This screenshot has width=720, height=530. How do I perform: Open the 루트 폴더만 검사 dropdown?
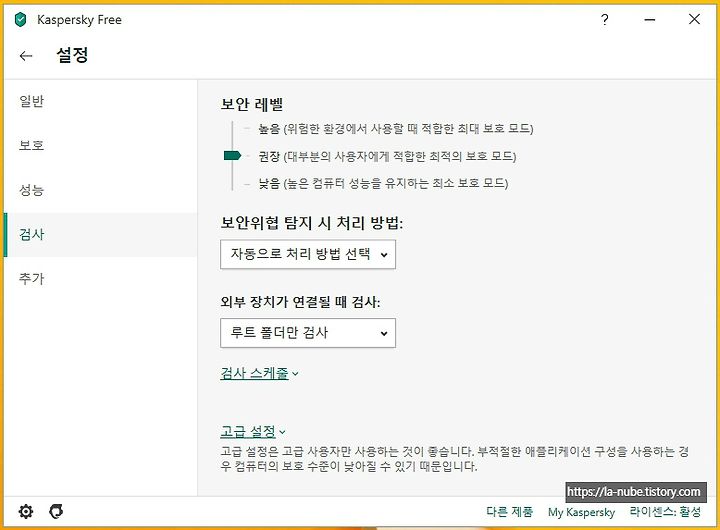[x=308, y=333]
